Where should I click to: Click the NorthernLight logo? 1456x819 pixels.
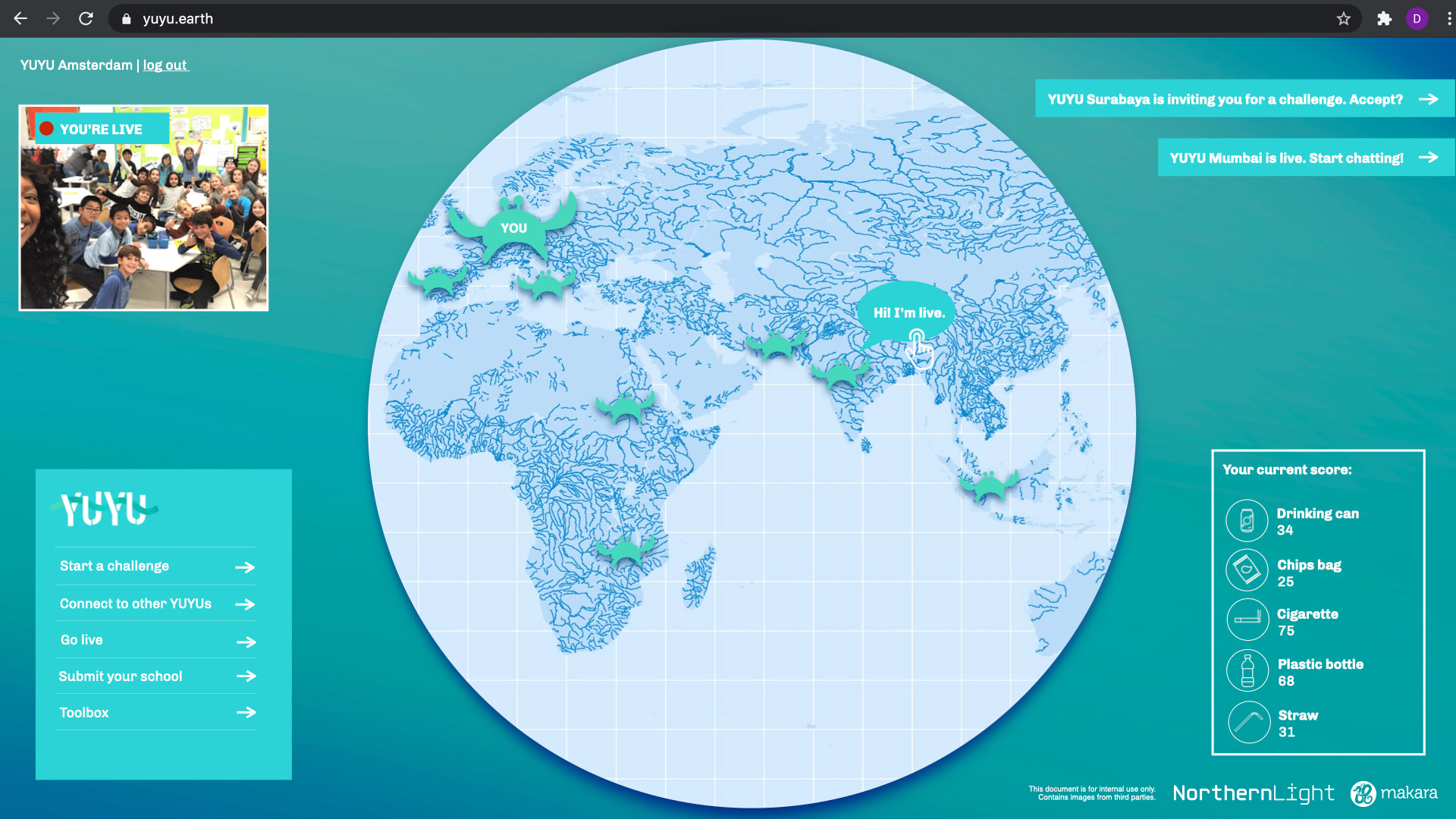pos(1254,793)
